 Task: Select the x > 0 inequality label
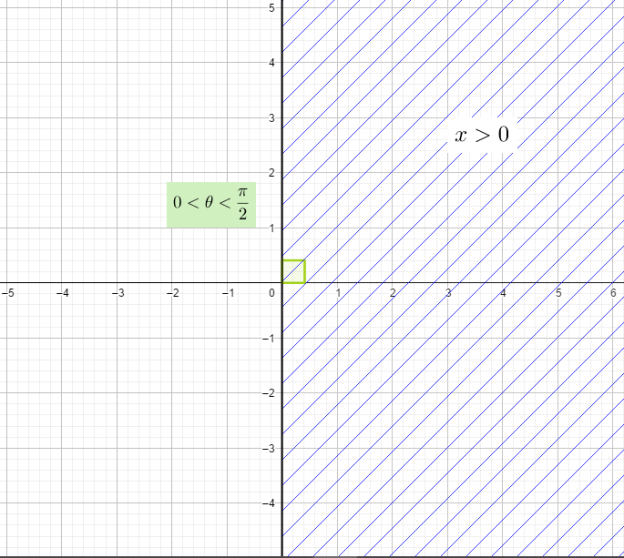(482, 135)
